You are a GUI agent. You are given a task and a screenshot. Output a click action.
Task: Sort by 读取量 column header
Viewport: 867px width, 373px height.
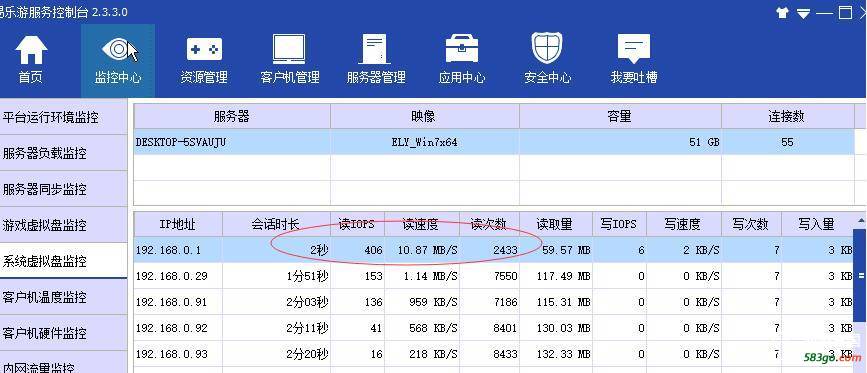coord(556,224)
